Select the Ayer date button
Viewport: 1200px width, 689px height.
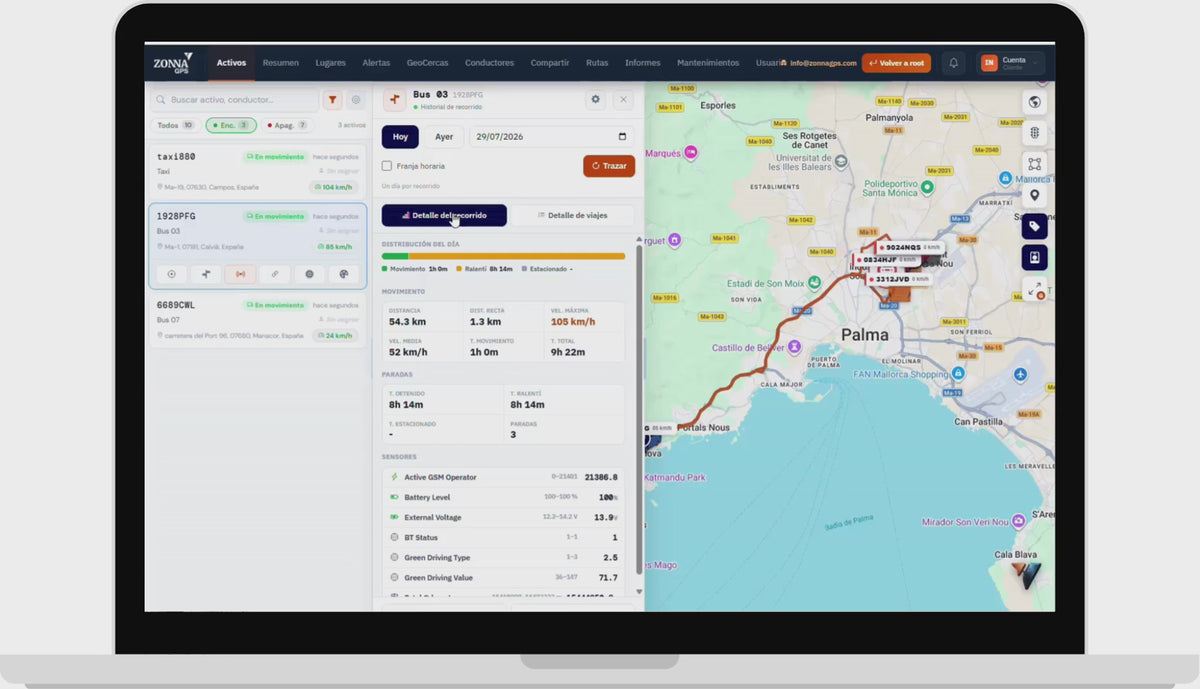[x=444, y=137]
